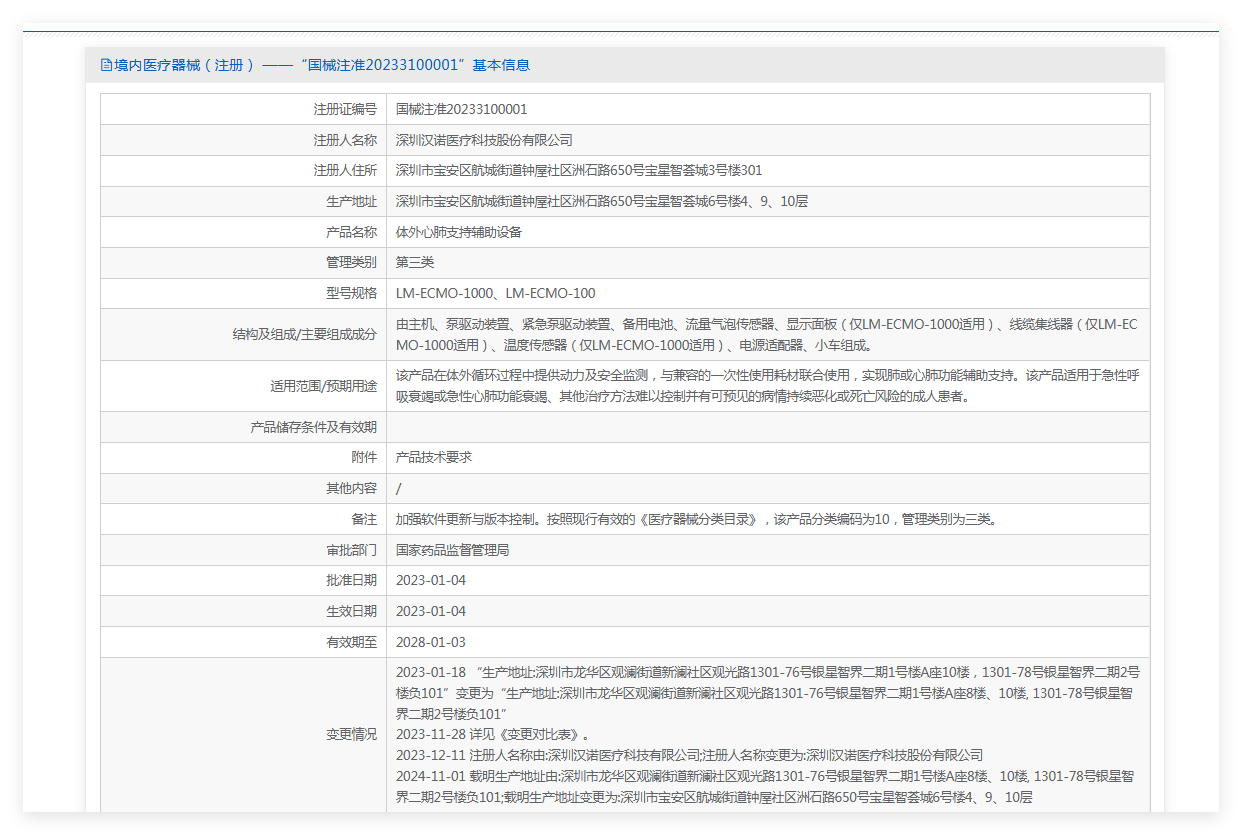Viewport: 1242px width, 835px height.
Task: Click the document icon beside the panel title
Action: [107, 65]
